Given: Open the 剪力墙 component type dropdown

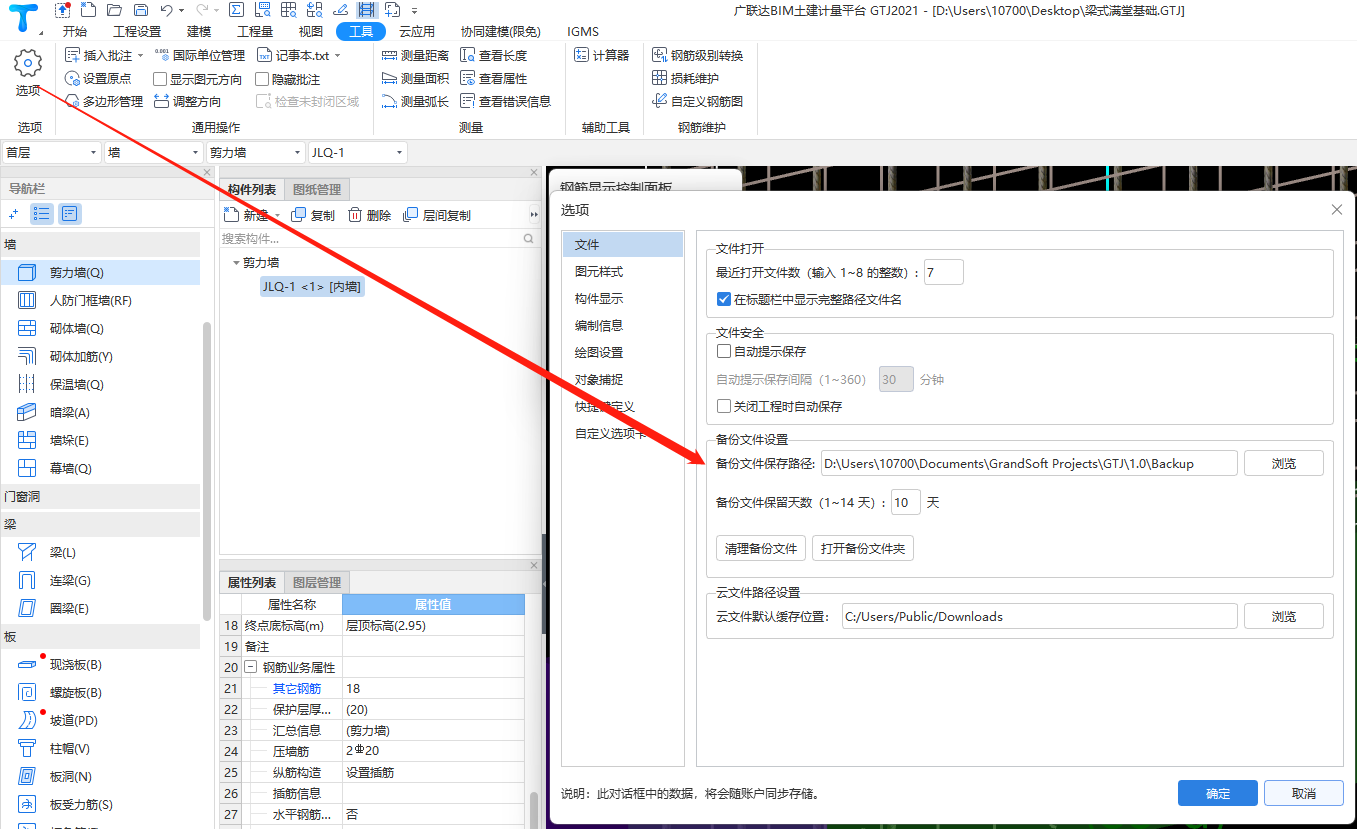Looking at the screenshot, I should (x=255, y=152).
